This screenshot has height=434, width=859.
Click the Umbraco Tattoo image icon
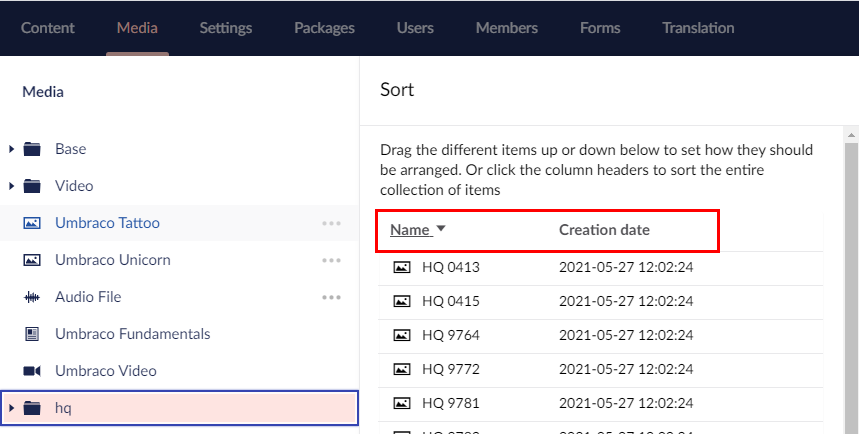[x=32, y=223]
